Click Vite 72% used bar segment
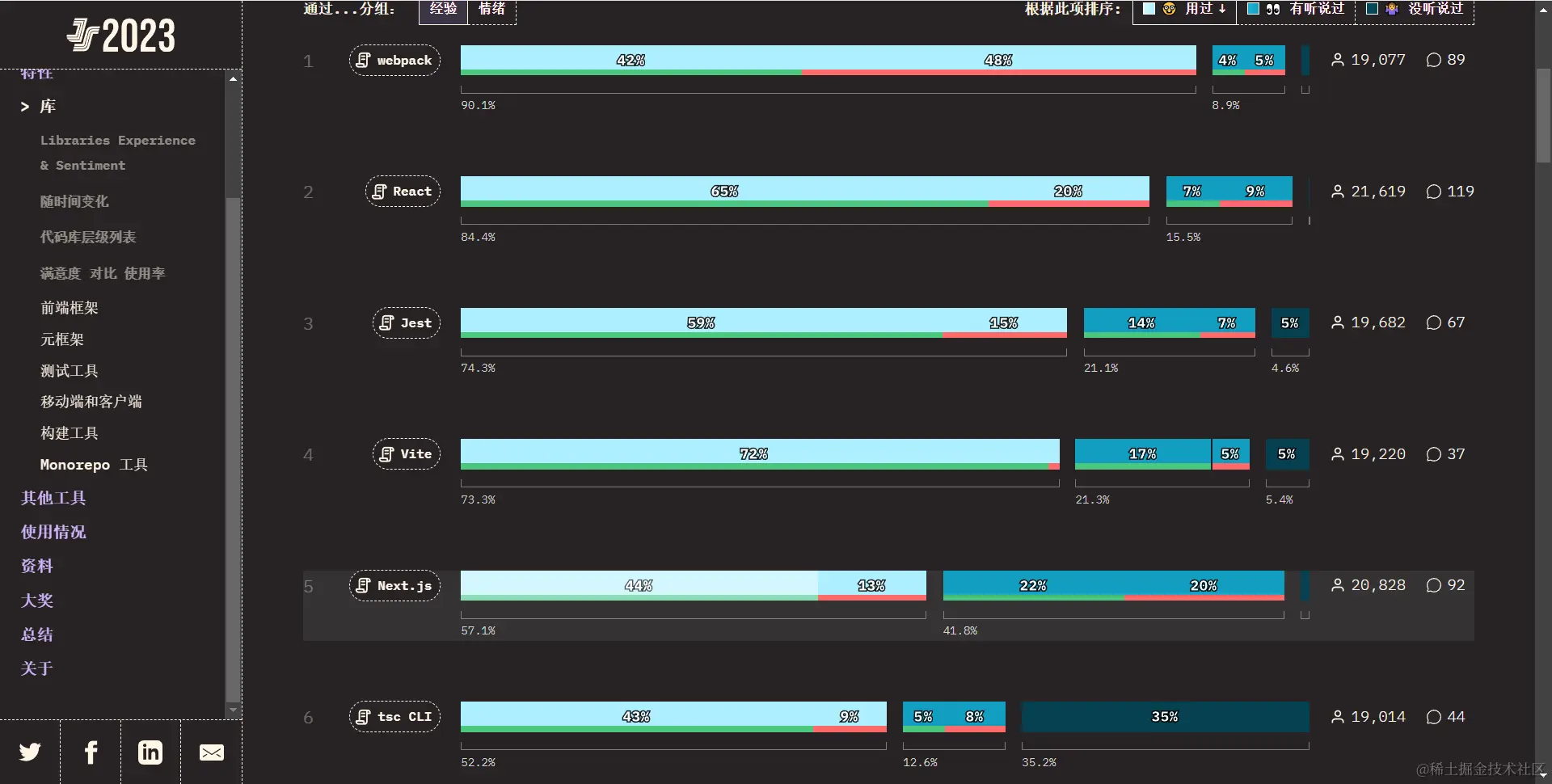This screenshot has height=784, width=1552. (x=754, y=454)
